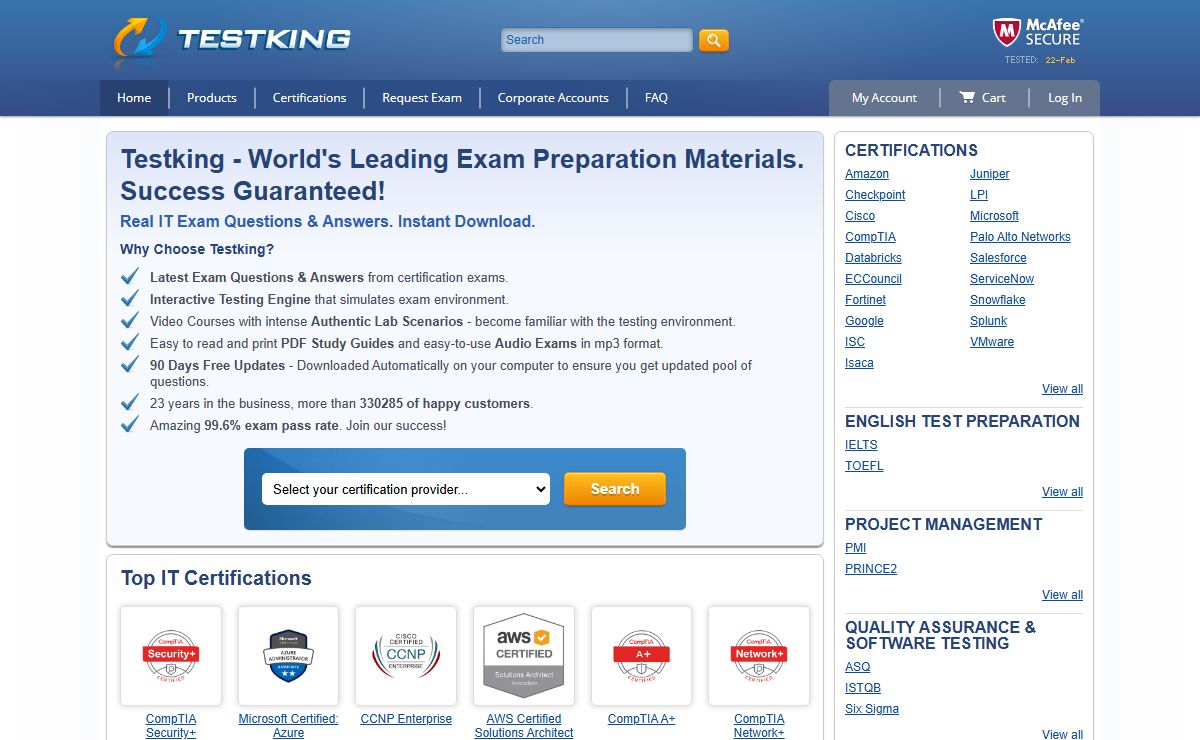The width and height of the screenshot is (1200, 740).
Task: Open the Snowflake link
Action: [998, 300]
